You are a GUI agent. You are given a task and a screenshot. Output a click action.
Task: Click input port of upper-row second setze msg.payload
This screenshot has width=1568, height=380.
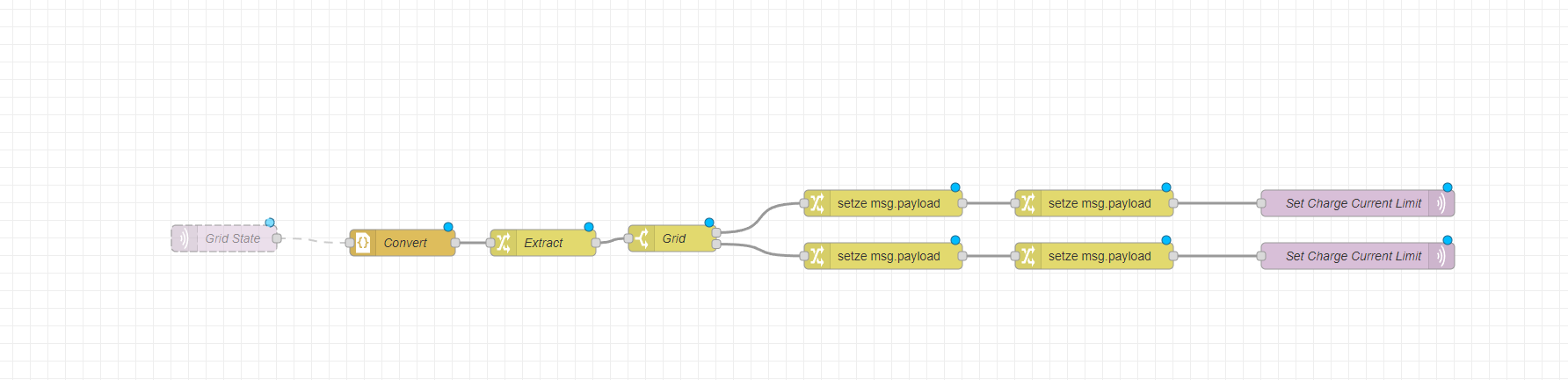1015,203
